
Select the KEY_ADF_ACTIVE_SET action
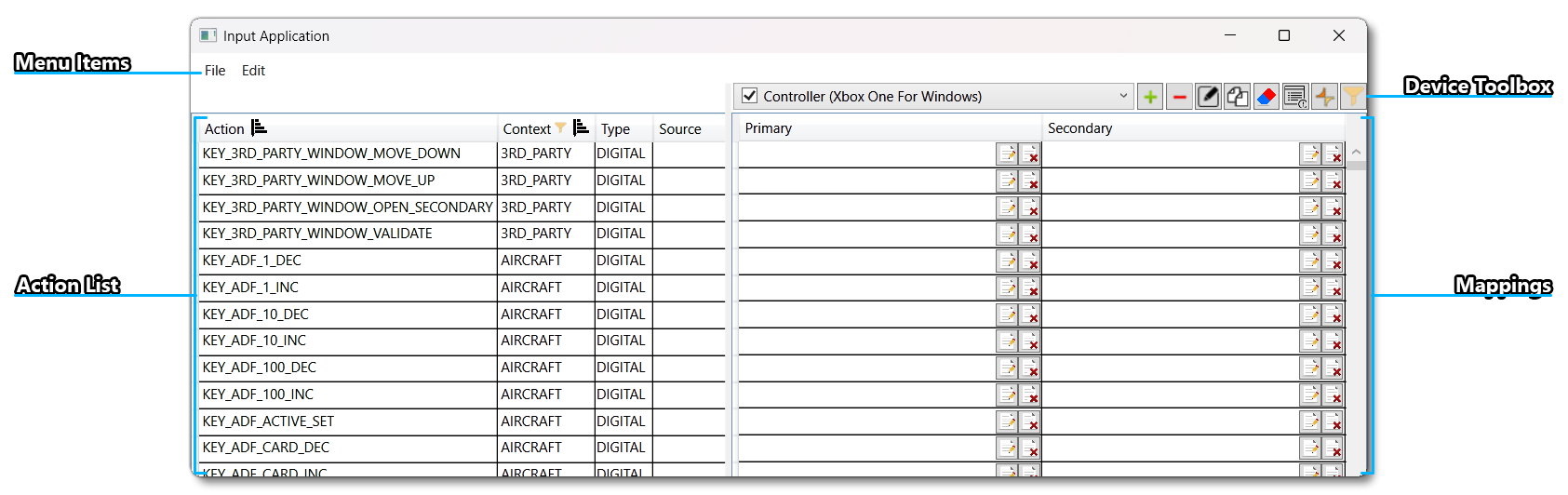click(x=268, y=421)
